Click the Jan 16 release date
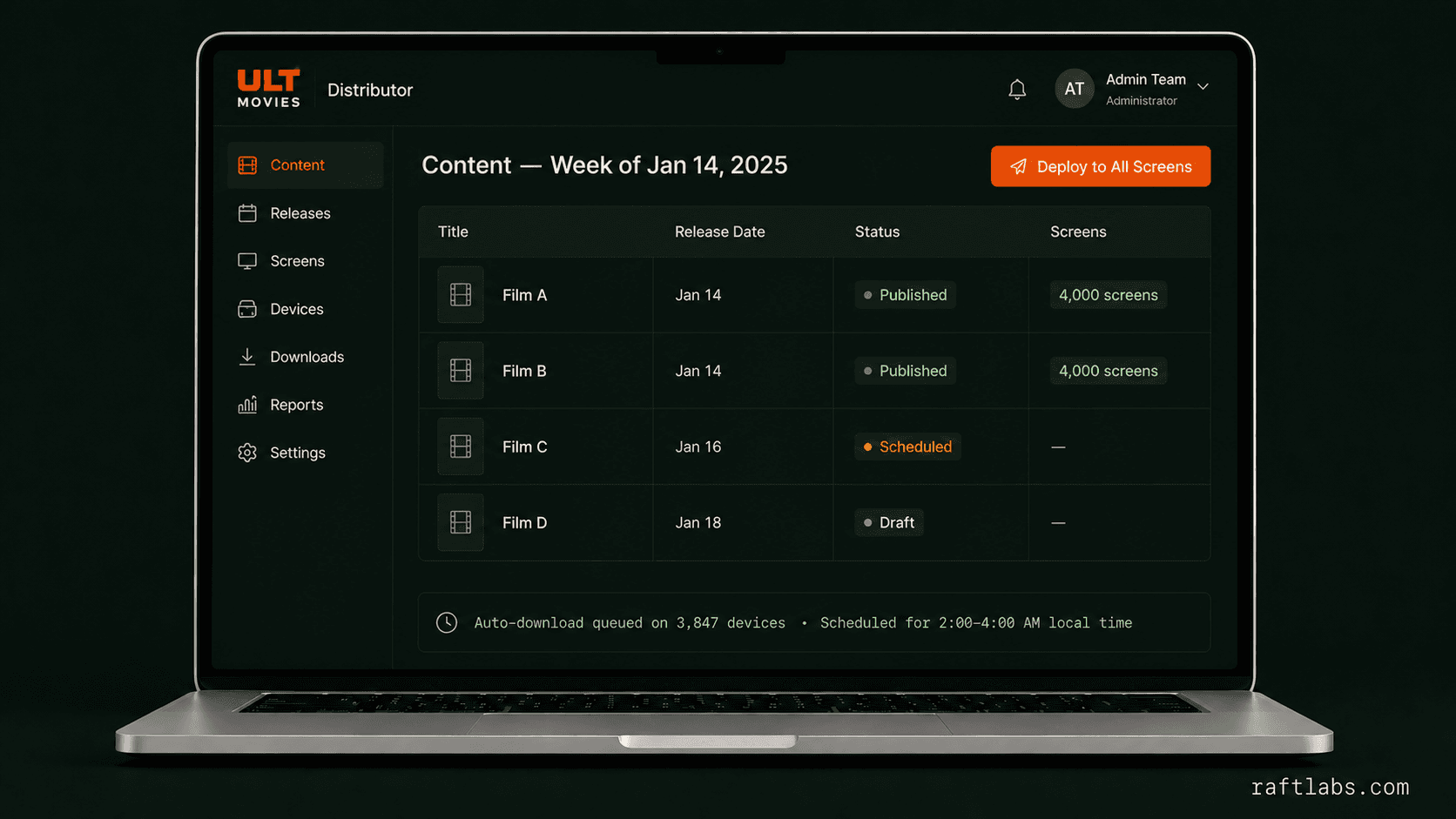 pos(698,446)
